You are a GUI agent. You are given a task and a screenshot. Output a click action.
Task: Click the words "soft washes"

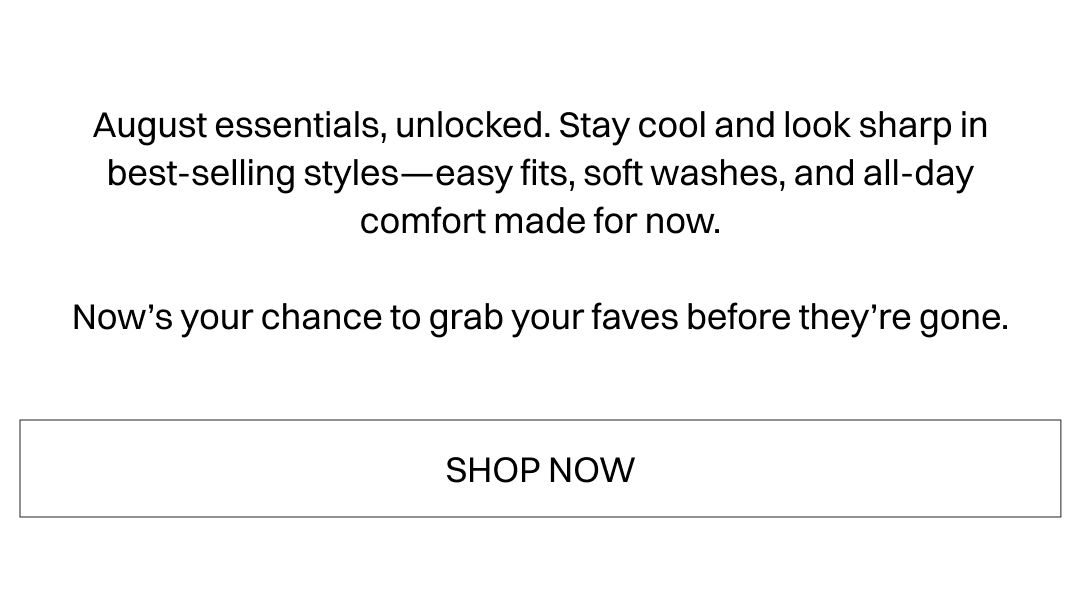click(683, 174)
